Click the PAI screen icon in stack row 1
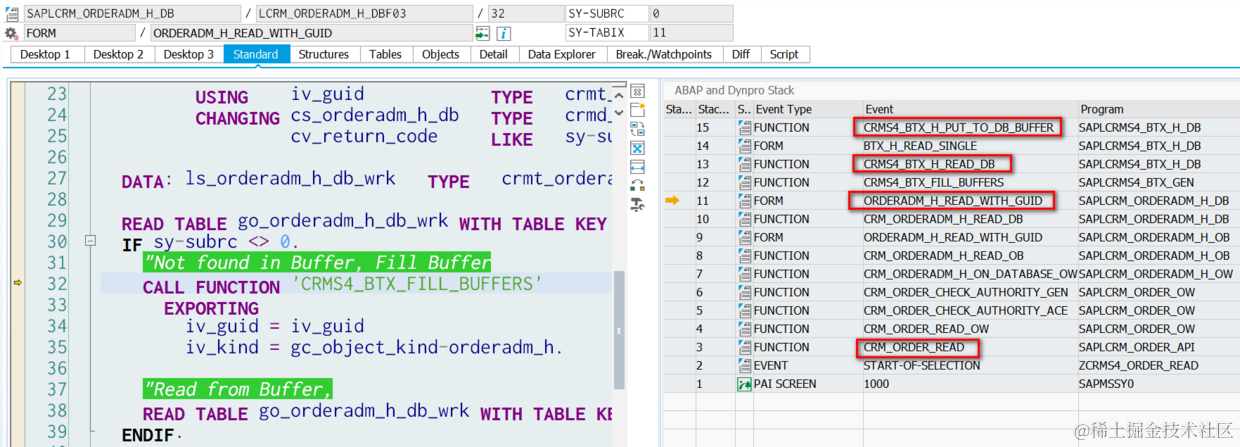Screen dimensions: 1240x447 point(744,383)
